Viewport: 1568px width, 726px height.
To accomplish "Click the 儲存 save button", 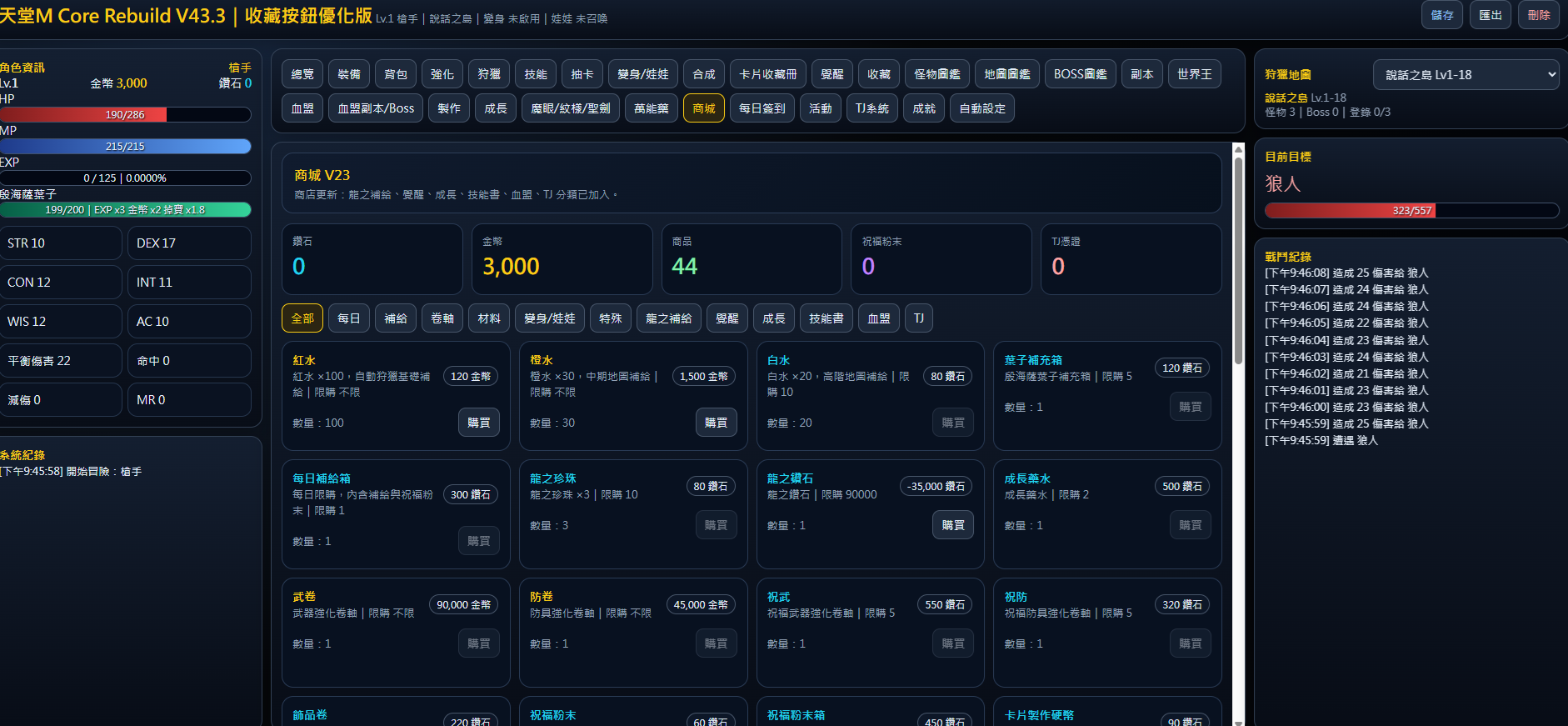I will point(1441,15).
